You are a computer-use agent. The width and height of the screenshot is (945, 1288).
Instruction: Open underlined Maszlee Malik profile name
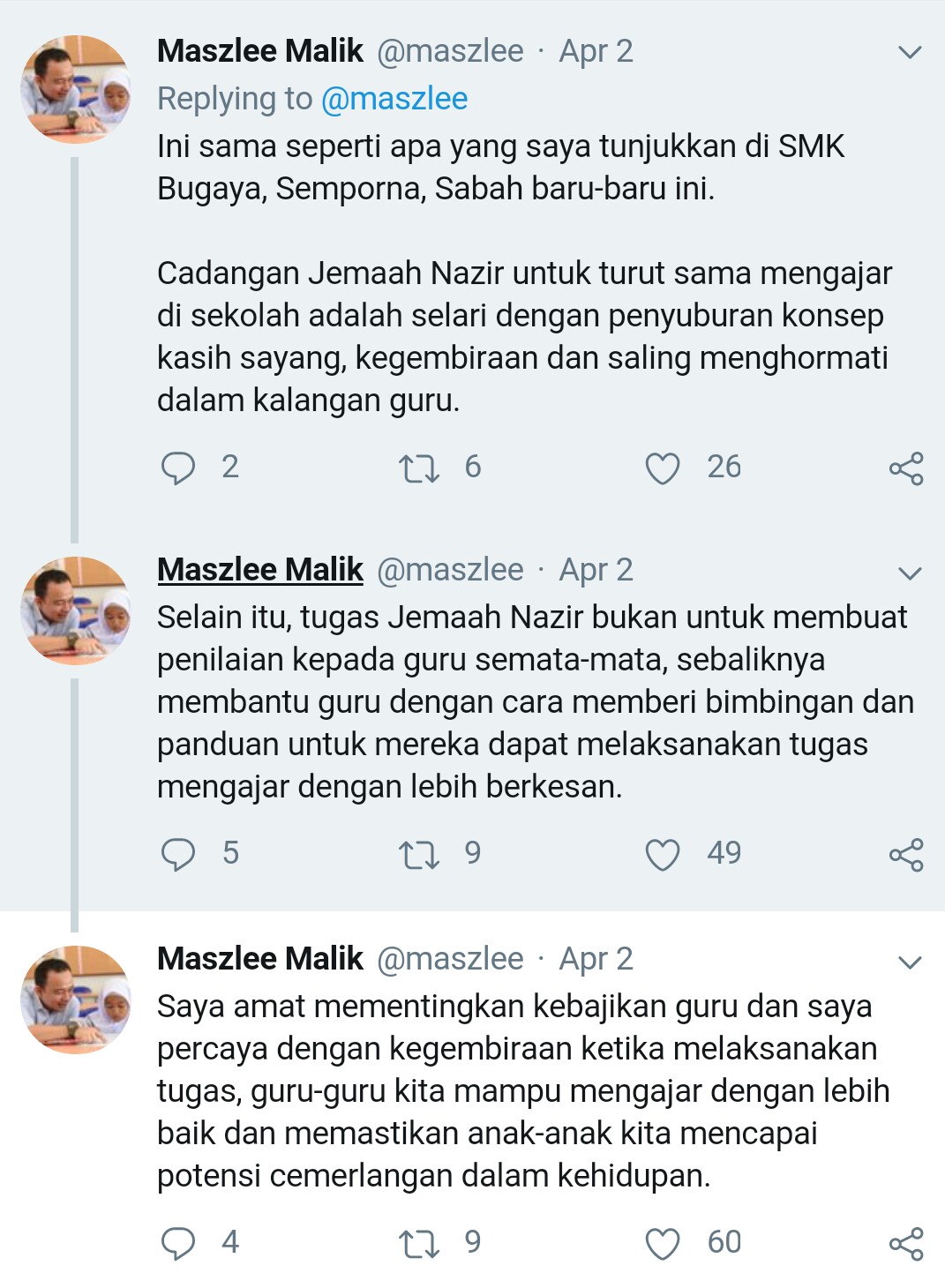[x=260, y=570]
